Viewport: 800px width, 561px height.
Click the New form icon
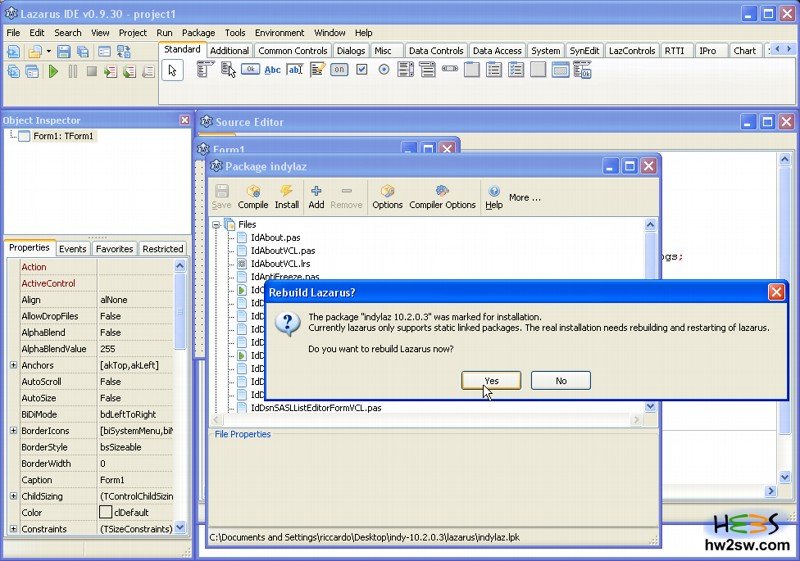(x=104, y=52)
